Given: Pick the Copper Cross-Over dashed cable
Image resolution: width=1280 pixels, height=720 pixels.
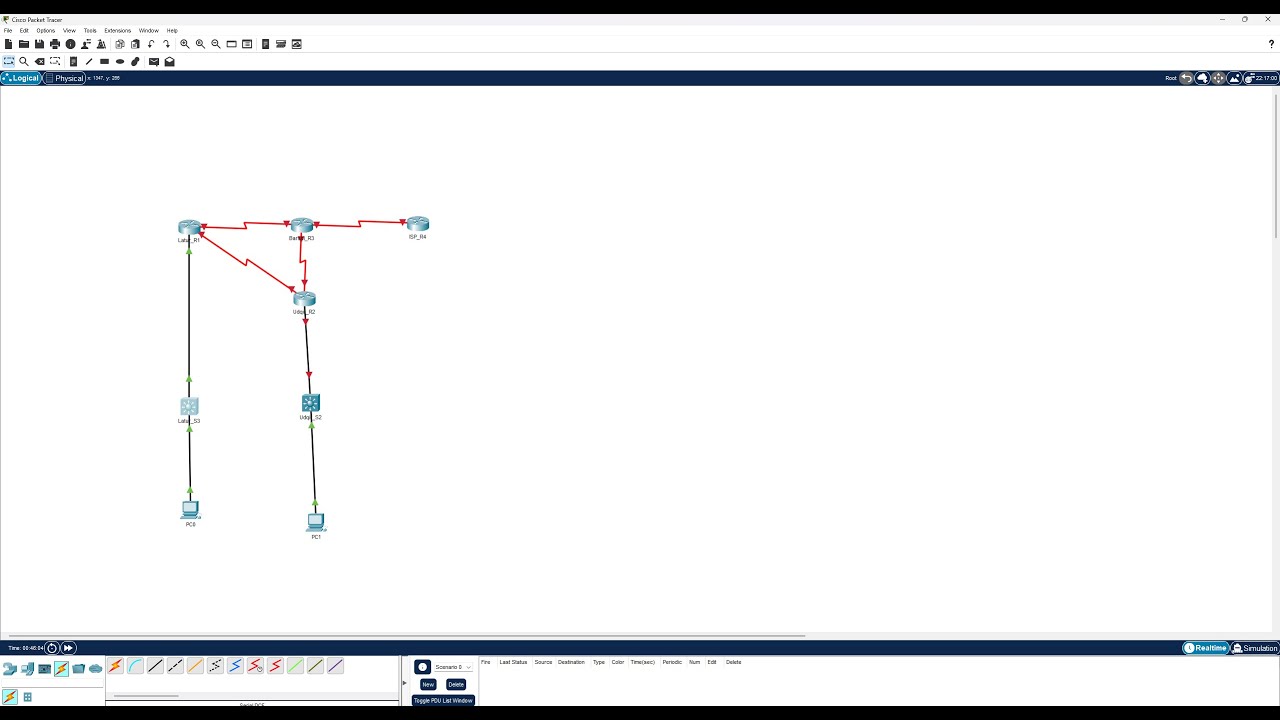Looking at the screenshot, I should click(x=175, y=666).
